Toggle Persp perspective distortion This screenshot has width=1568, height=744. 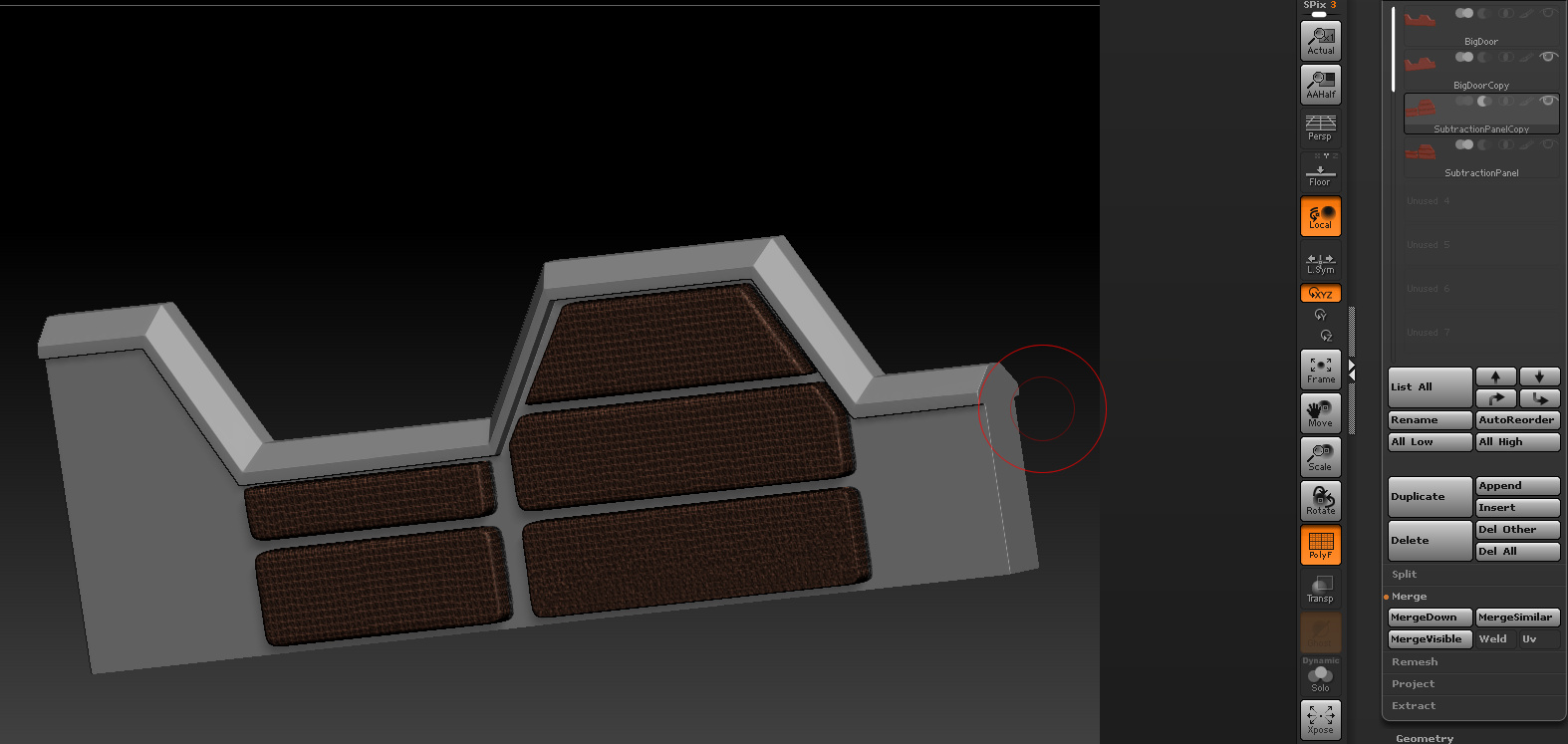(1320, 127)
